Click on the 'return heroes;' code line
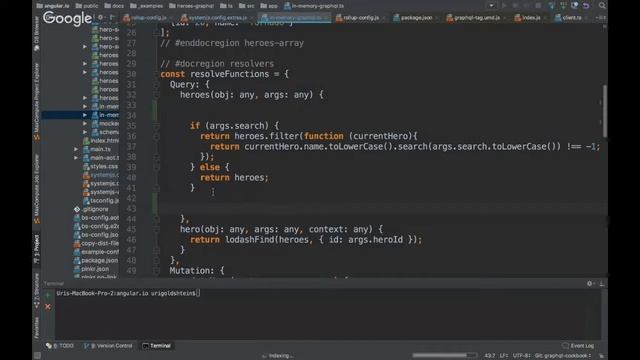The image size is (640, 360). tap(234, 178)
